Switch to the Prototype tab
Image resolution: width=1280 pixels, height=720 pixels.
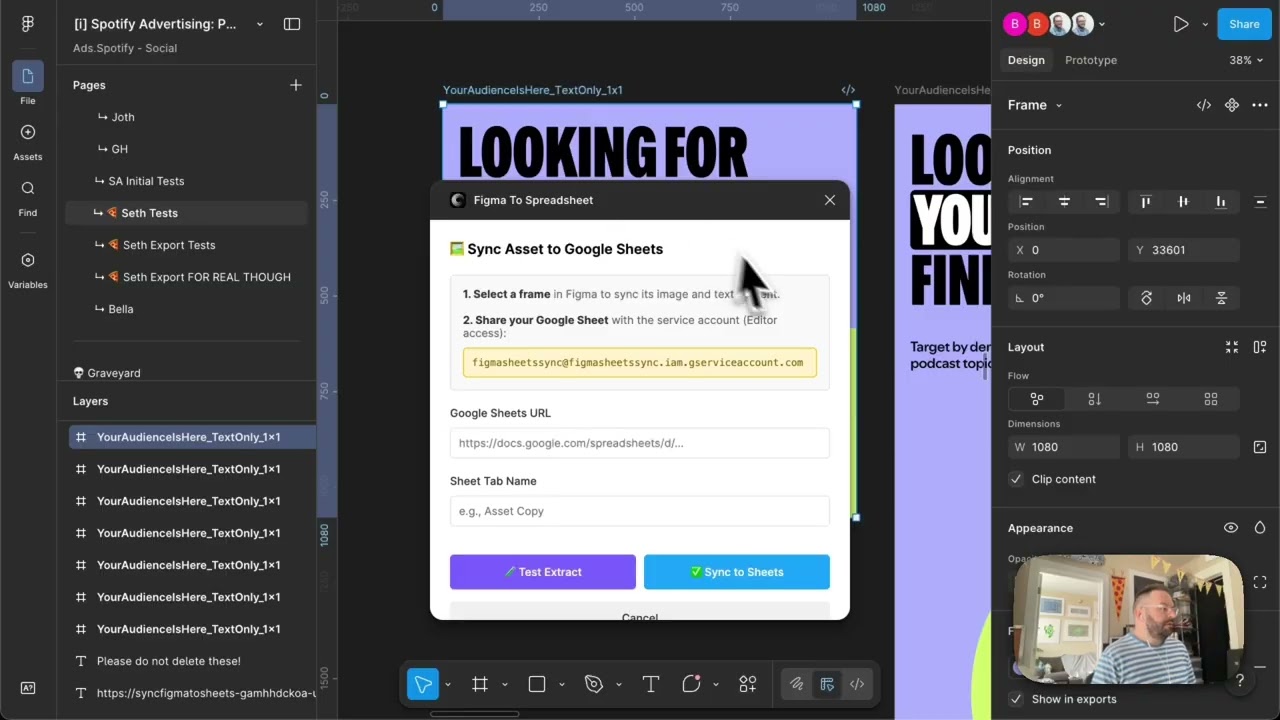coord(1091,60)
